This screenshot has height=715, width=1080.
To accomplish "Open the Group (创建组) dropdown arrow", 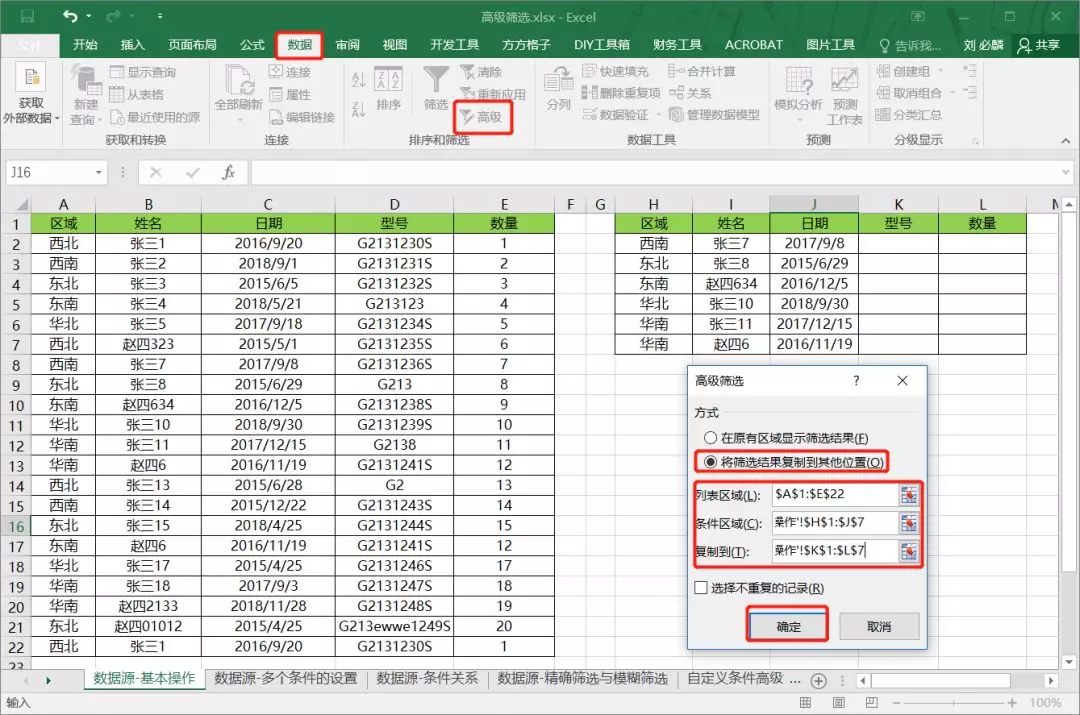I will [941, 71].
